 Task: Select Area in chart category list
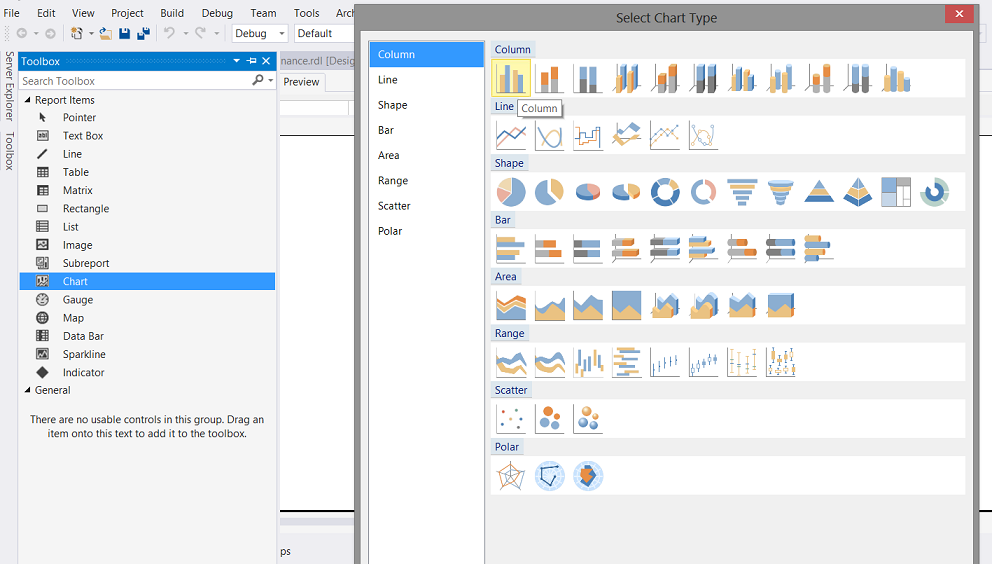[x=426, y=155]
